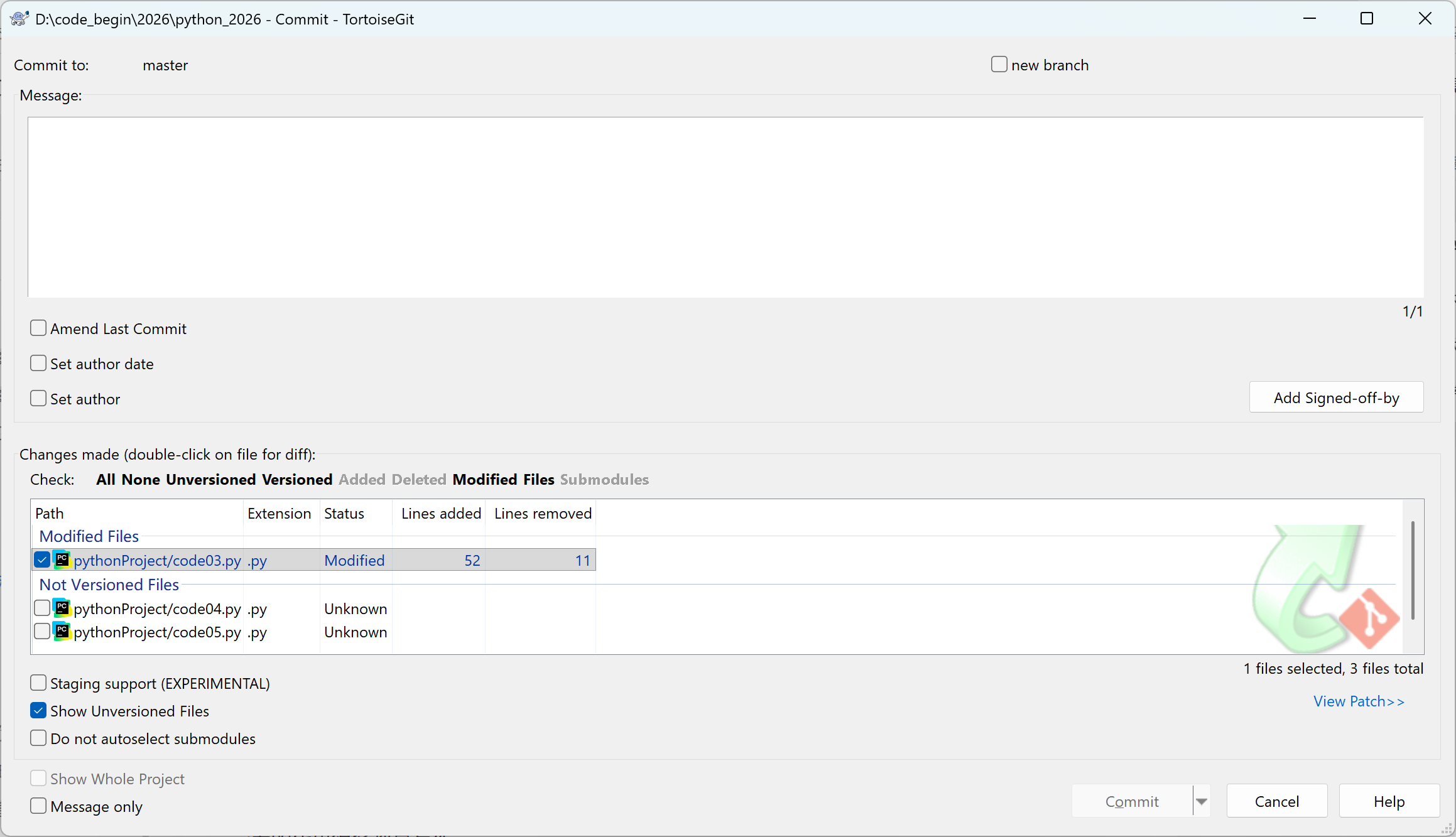Enable the Amend Last Commit checkbox

38,328
